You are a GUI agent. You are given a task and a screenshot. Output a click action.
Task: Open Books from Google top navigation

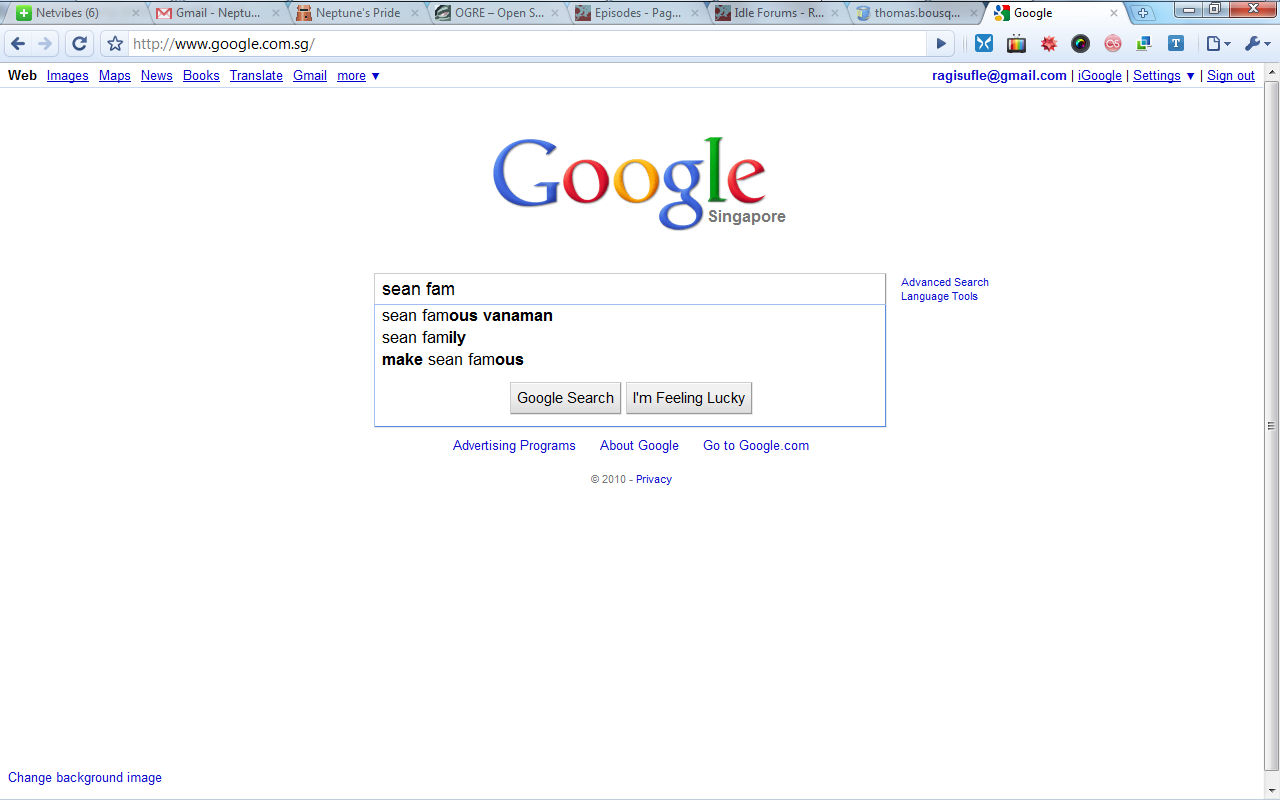click(x=201, y=76)
